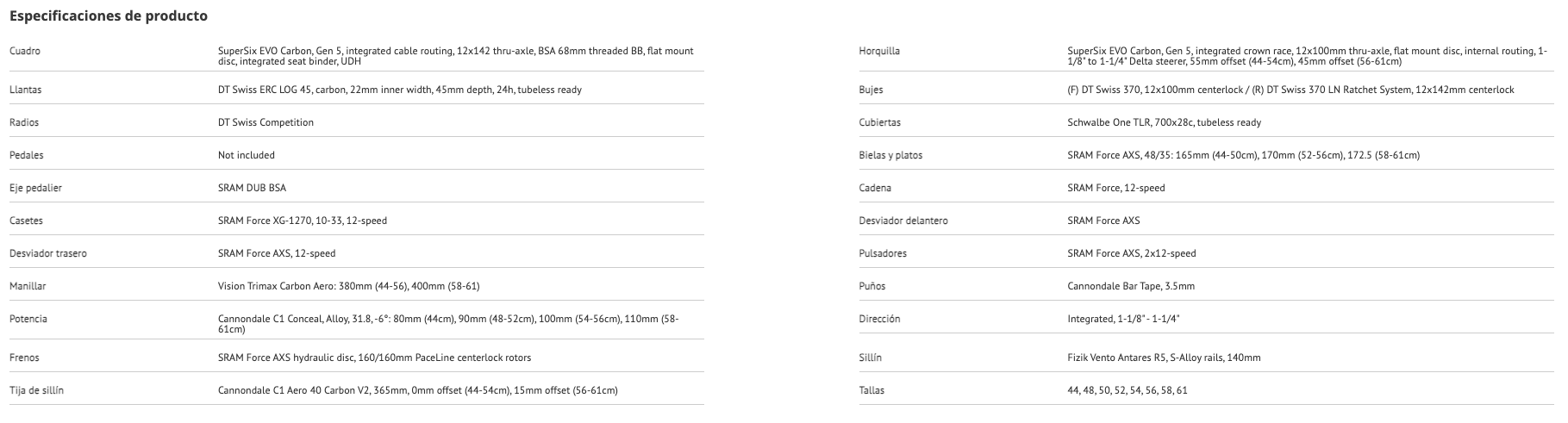Select the 'Desviador delantero' label
The height and width of the screenshot is (423, 1568).
[x=903, y=221]
